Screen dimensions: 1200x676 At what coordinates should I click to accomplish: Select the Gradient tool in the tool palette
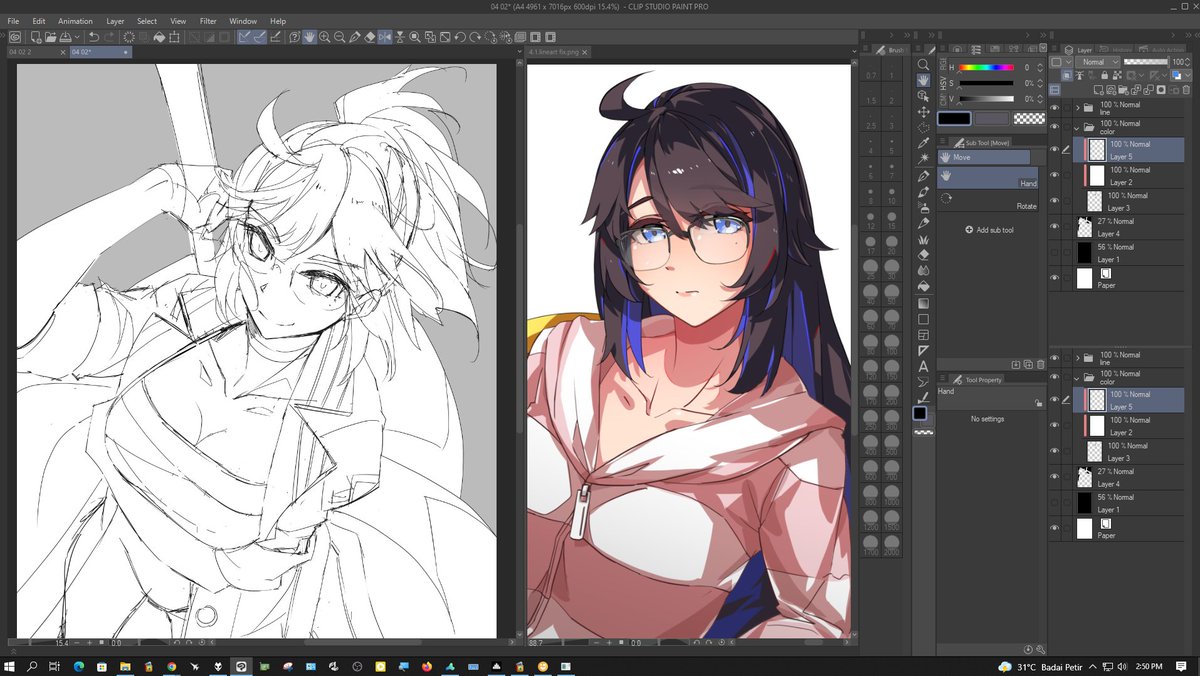click(x=923, y=303)
